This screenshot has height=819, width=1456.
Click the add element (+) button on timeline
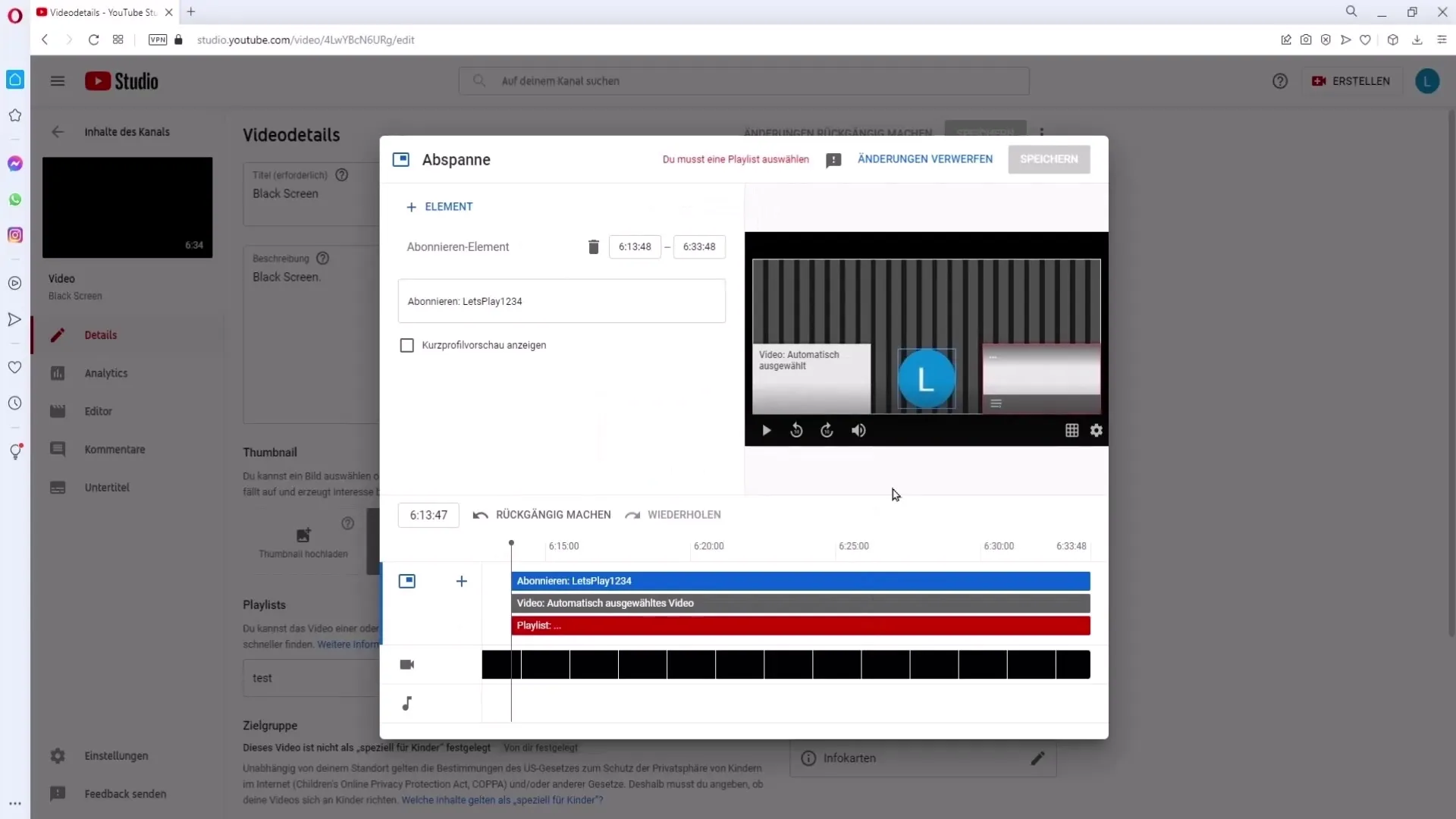pyautogui.click(x=462, y=581)
